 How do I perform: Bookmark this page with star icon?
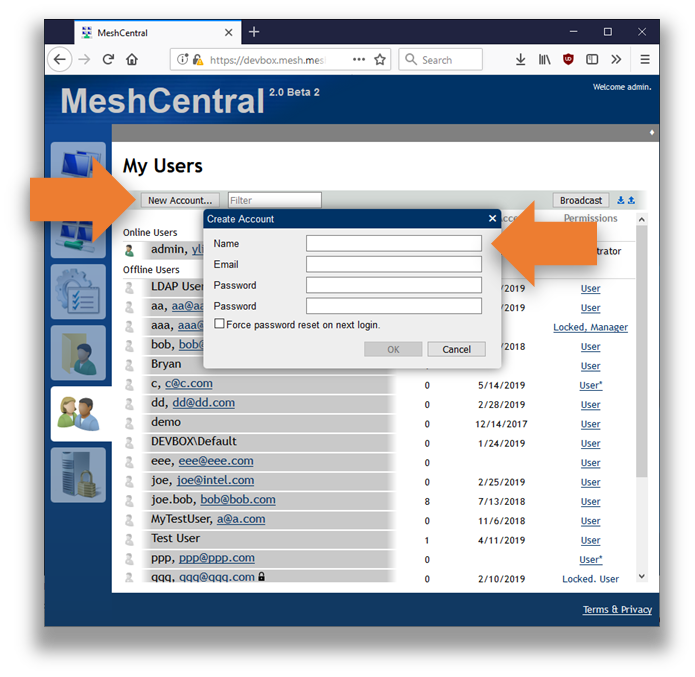pos(380,60)
